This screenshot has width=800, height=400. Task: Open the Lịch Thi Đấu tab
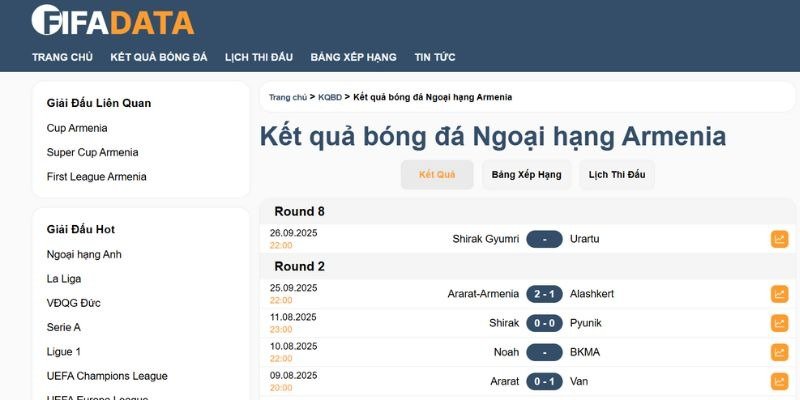point(617,175)
